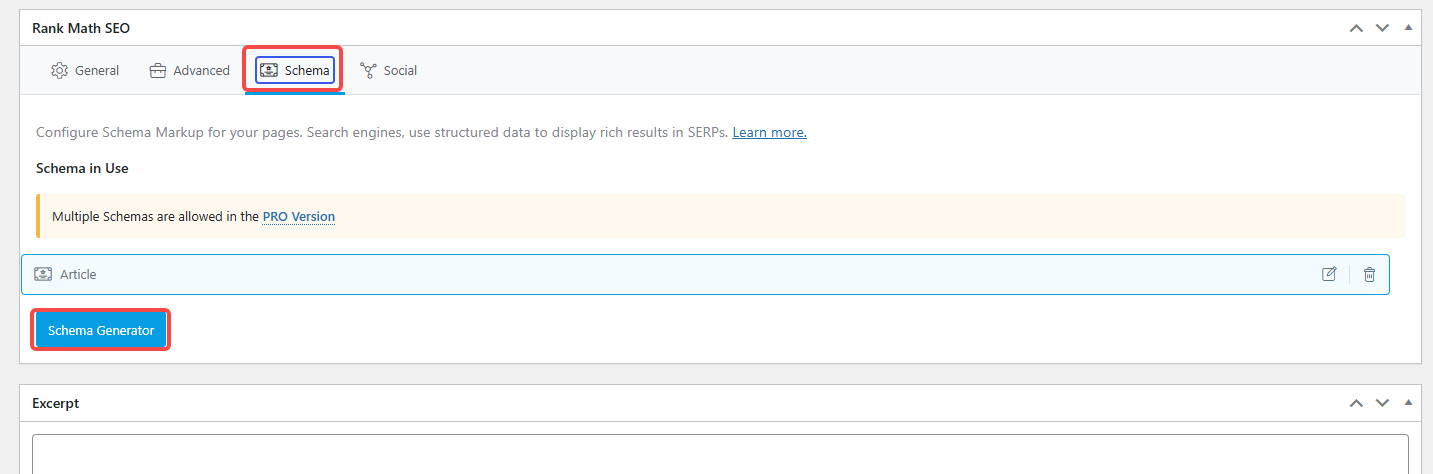Edit the Article schema

click(x=1329, y=274)
